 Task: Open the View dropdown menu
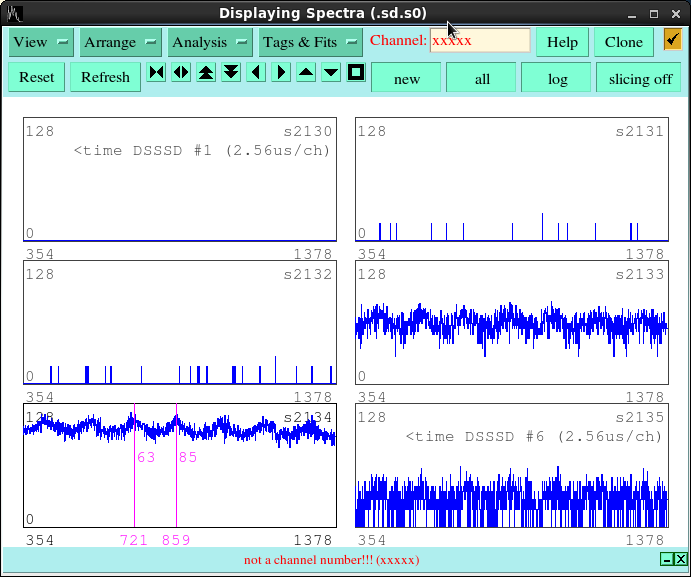tap(41, 42)
